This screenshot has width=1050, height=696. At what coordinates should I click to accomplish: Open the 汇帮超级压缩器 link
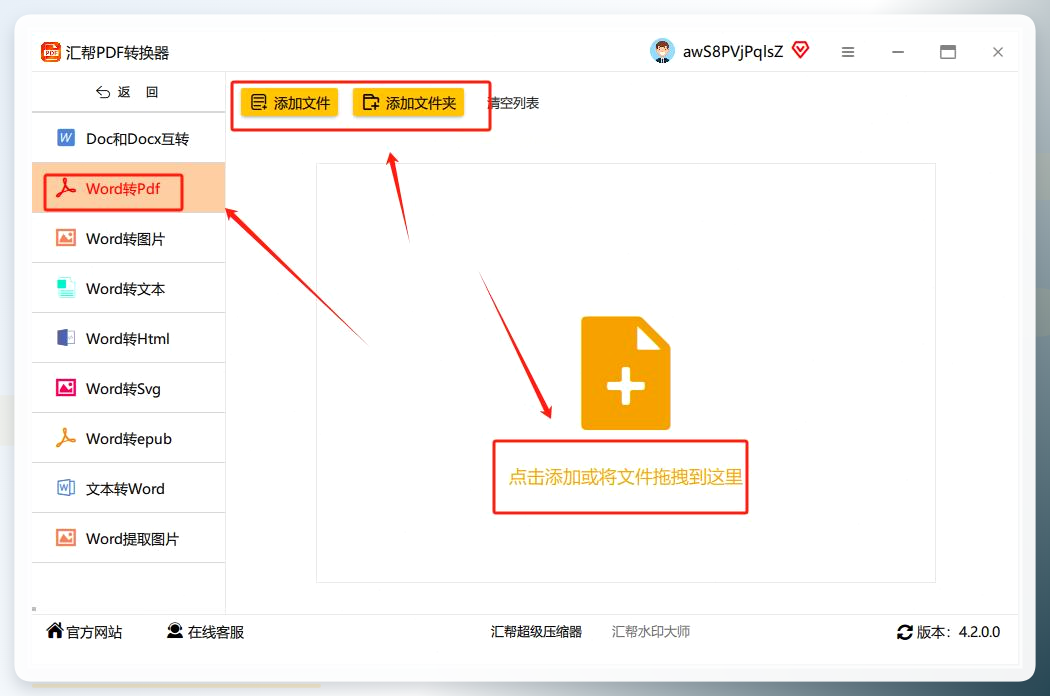(536, 632)
